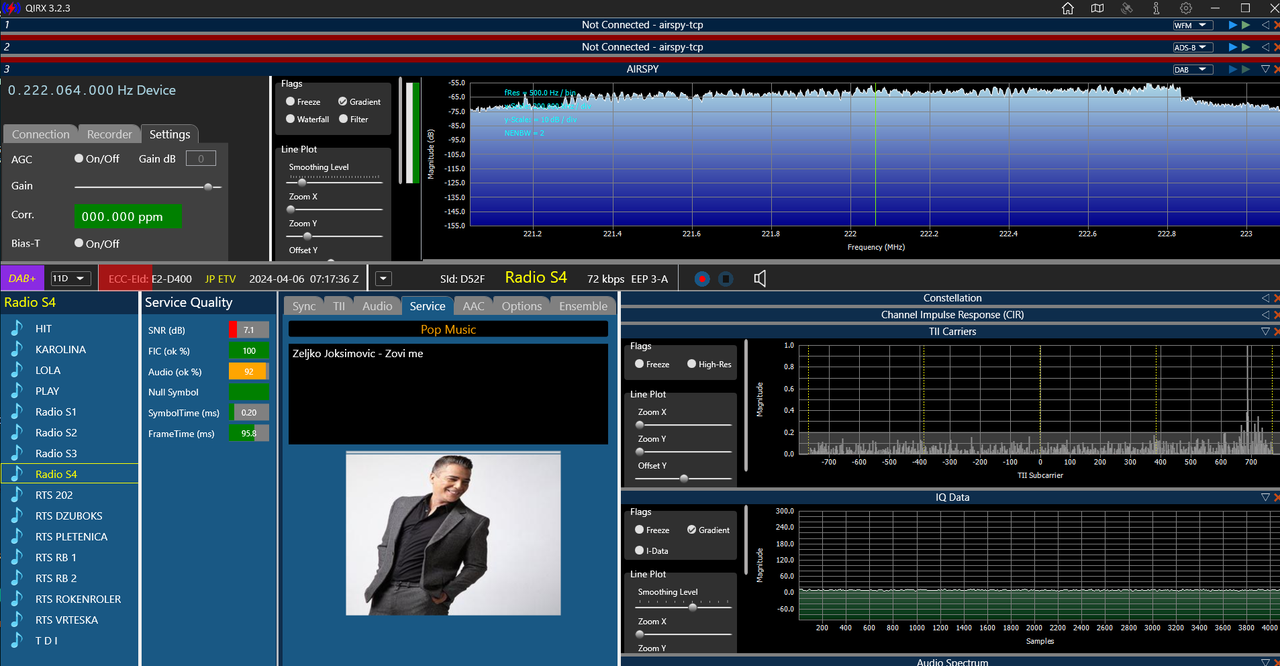Enable the Waterfall flag radio button
The width and height of the screenshot is (1280, 666).
pyautogui.click(x=290, y=119)
